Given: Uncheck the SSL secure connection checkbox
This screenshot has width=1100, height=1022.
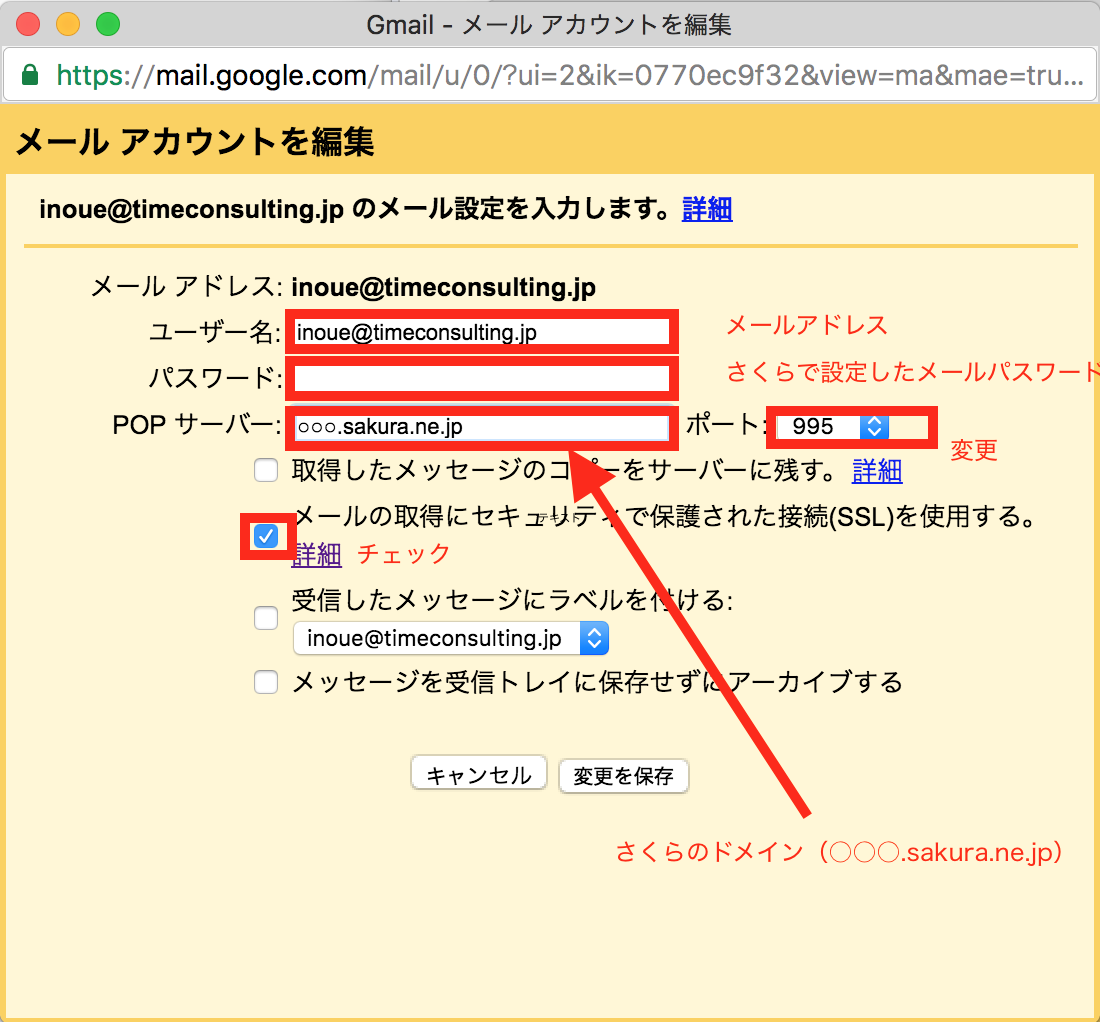Looking at the screenshot, I should [x=266, y=537].
